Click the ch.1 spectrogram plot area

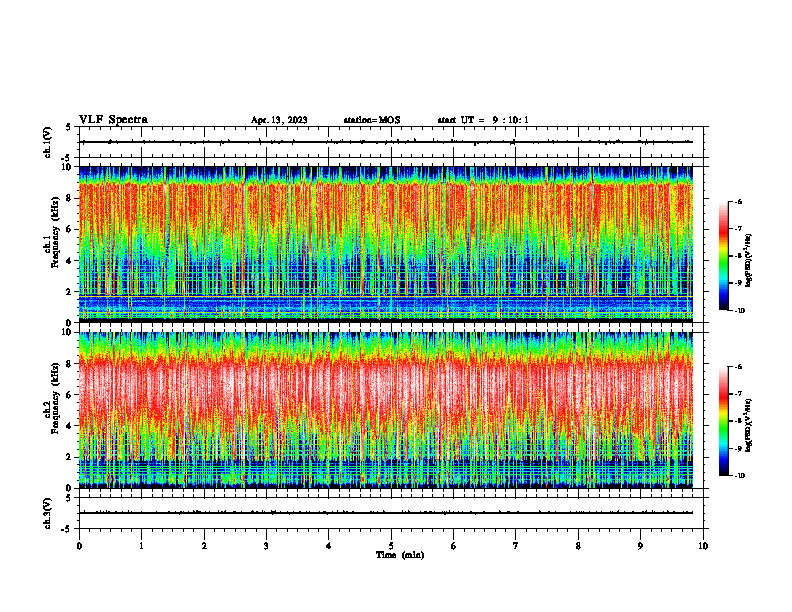[385, 244]
